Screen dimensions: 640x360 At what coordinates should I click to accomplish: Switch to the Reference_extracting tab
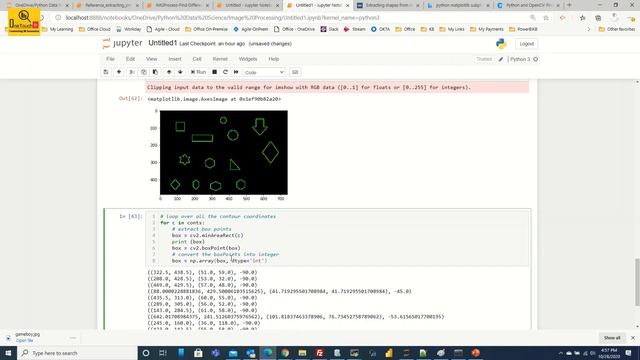tap(107, 5)
